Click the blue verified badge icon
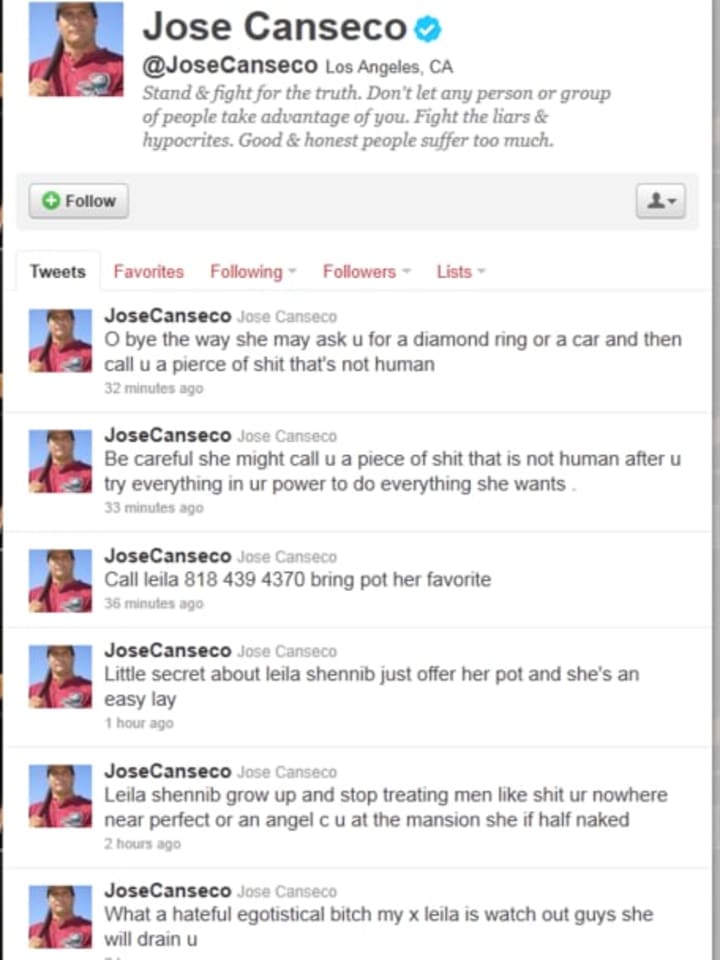The width and height of the screenshot is (720, 960). [x=427, y=29]
